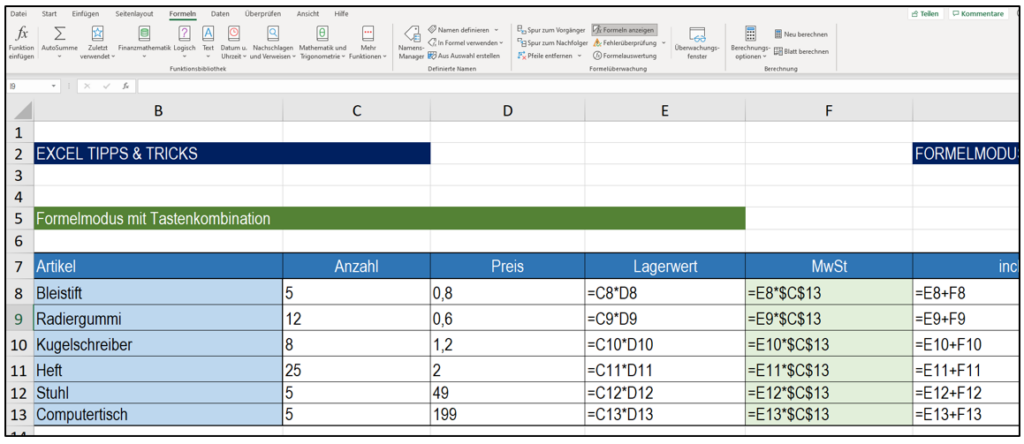This screenshot has height=444, width=1024.
Task: Select column F header
Action: click(829, 111)
